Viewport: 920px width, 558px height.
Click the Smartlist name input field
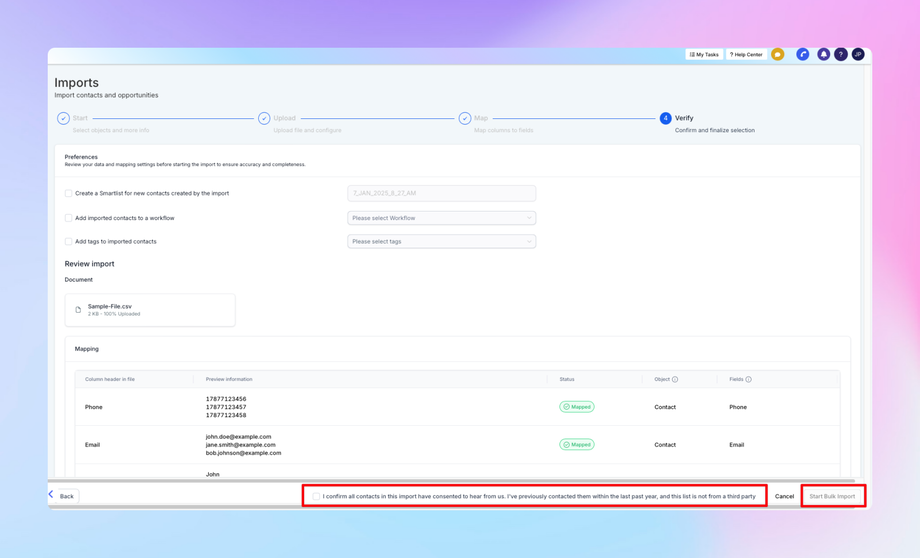click(x=441, y=193)
